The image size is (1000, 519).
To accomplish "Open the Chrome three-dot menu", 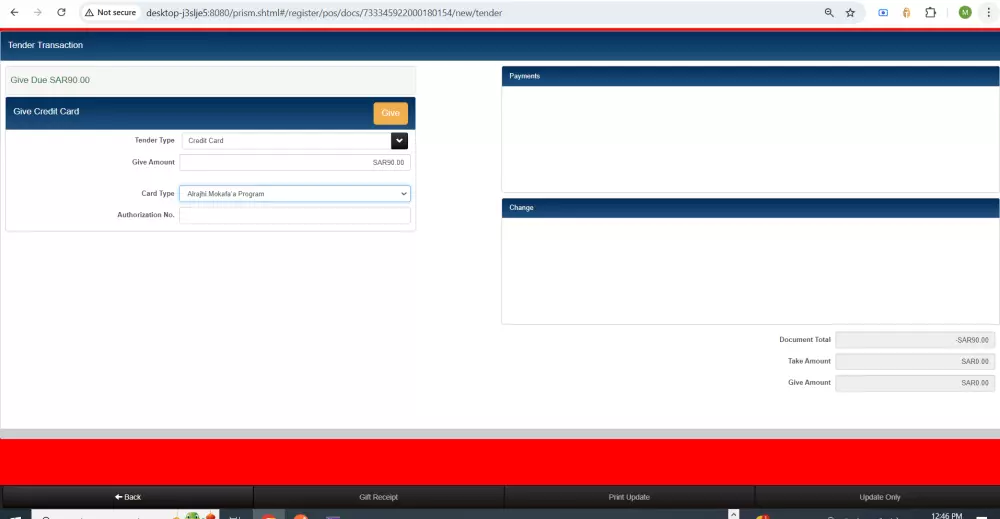I will (989, 12).
